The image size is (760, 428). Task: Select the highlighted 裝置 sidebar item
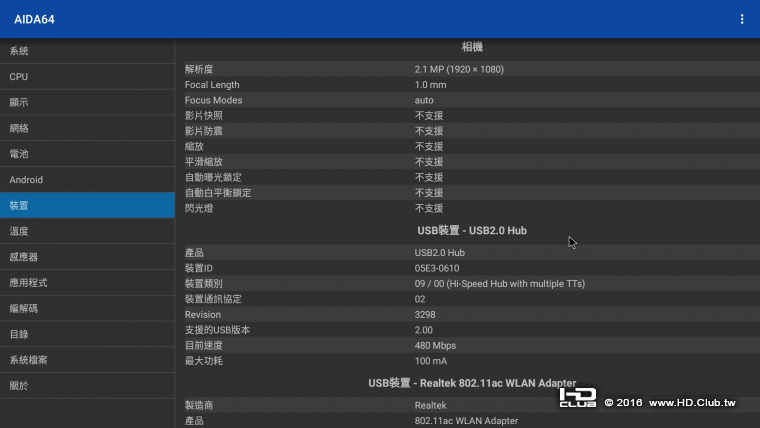pos(87,205)
